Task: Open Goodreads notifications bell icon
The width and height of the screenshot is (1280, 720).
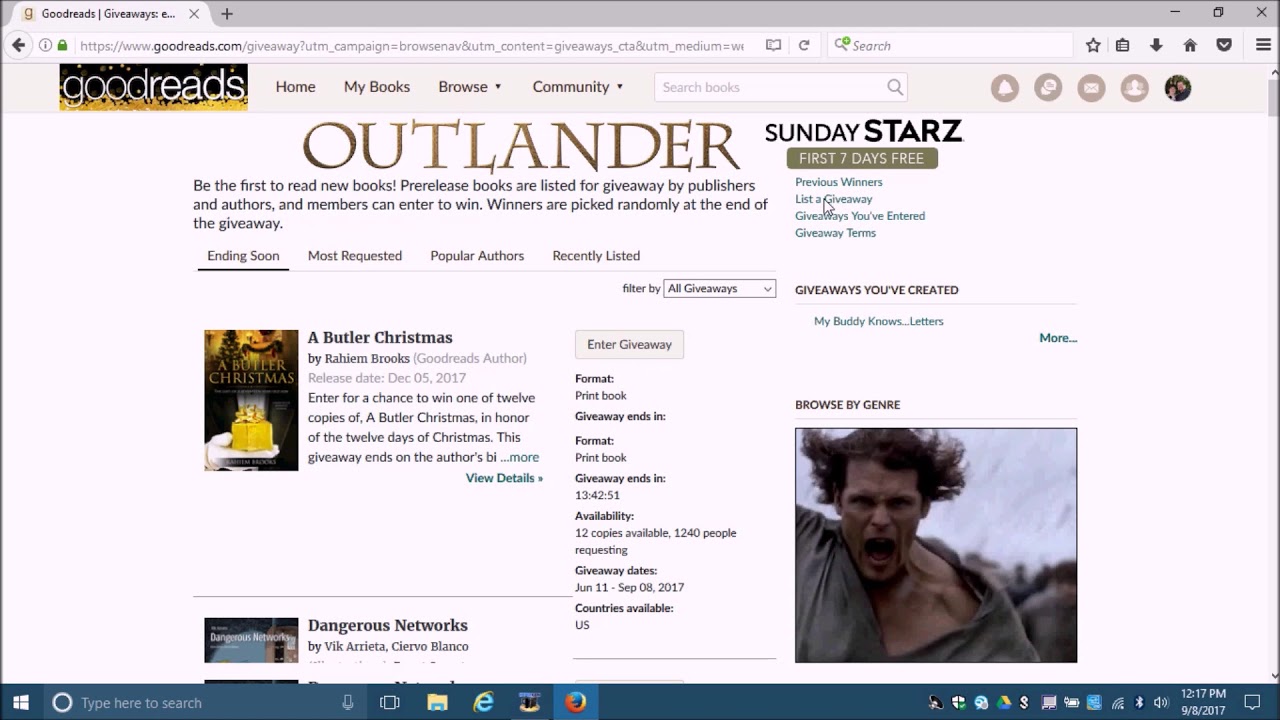Action: click(1005, 88)
